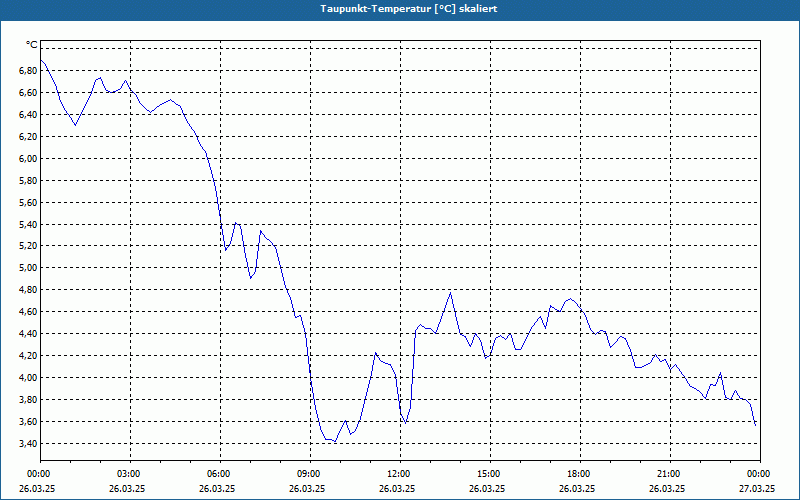Select the 6,40 y-axis value

[x=28, y=114]
